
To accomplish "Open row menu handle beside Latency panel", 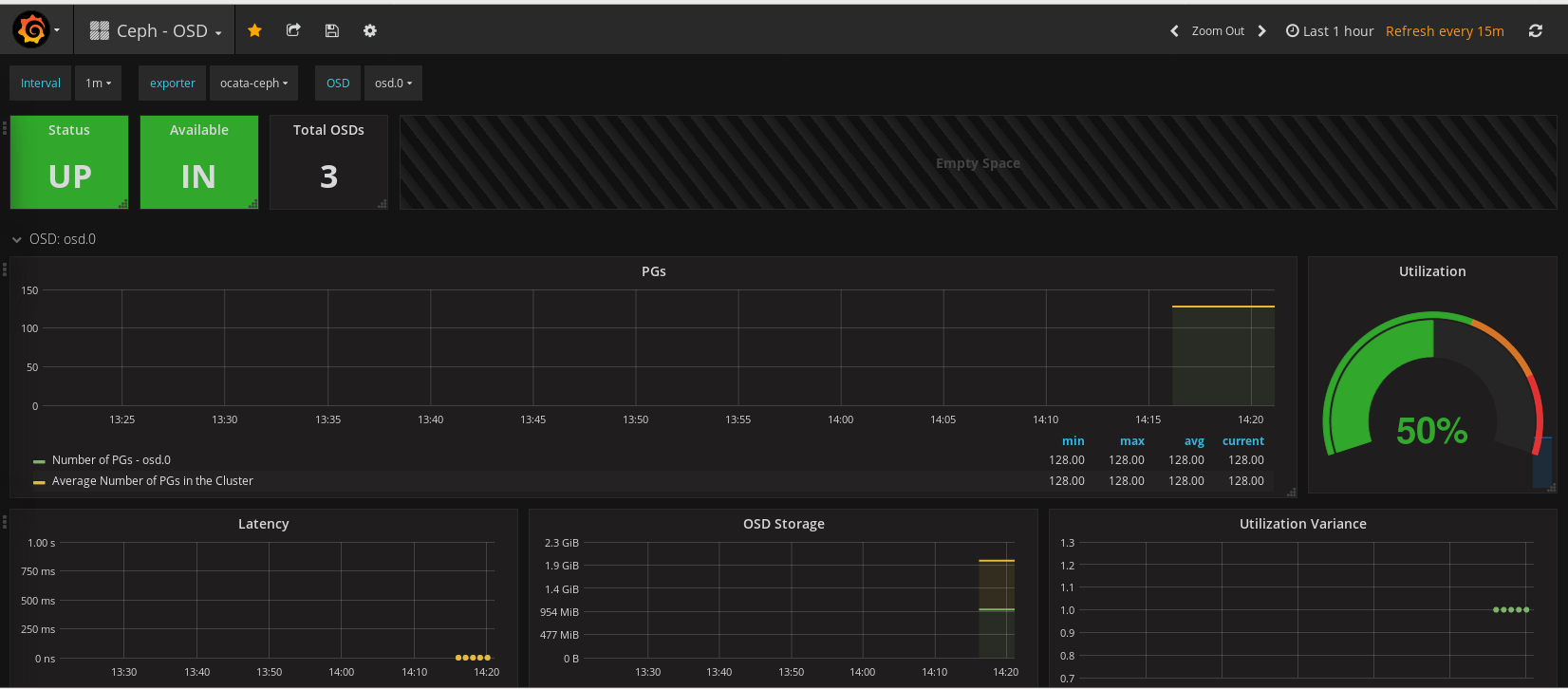I will point(5,521).
